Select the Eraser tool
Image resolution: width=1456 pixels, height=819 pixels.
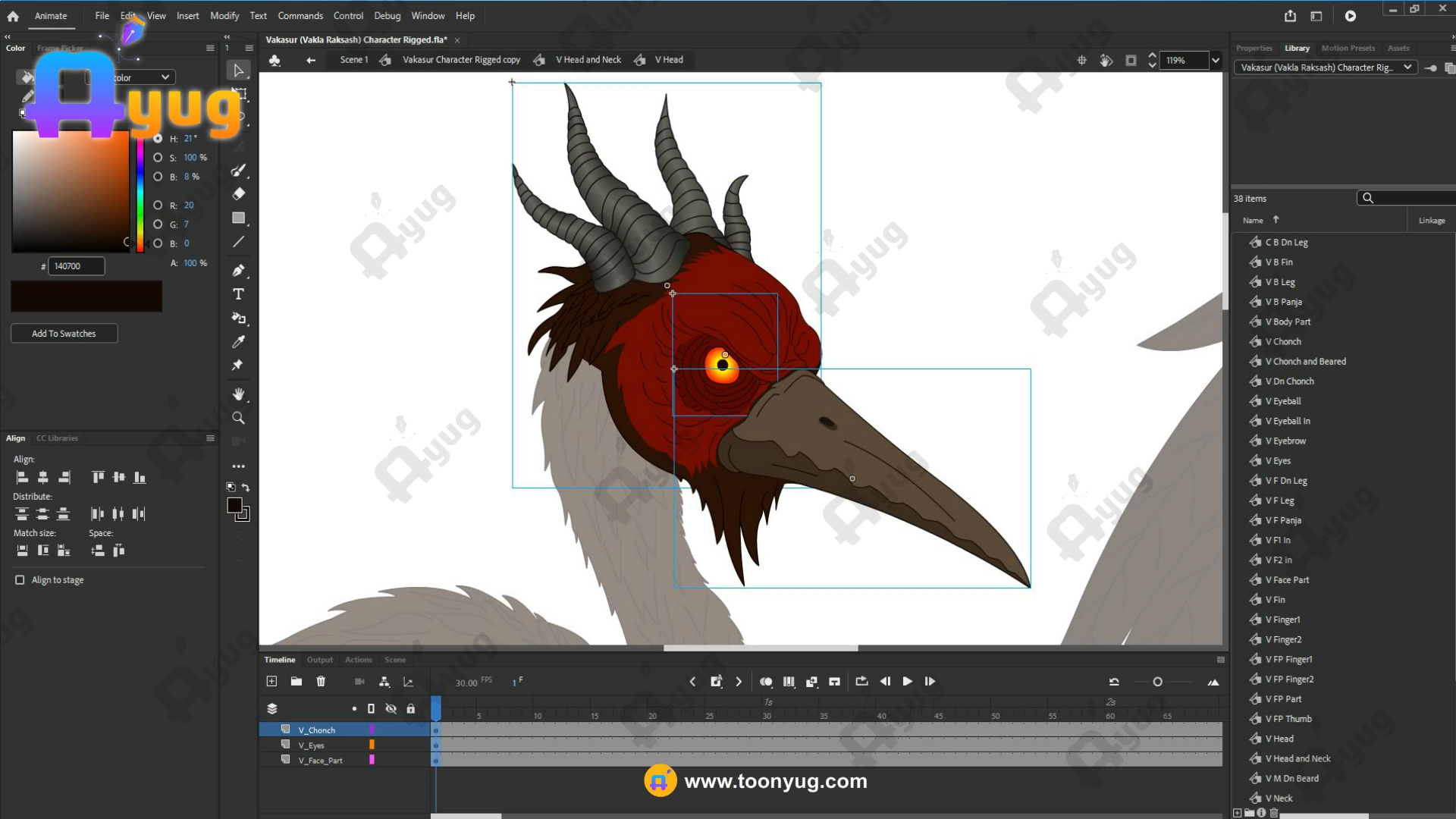click(238, 194)
